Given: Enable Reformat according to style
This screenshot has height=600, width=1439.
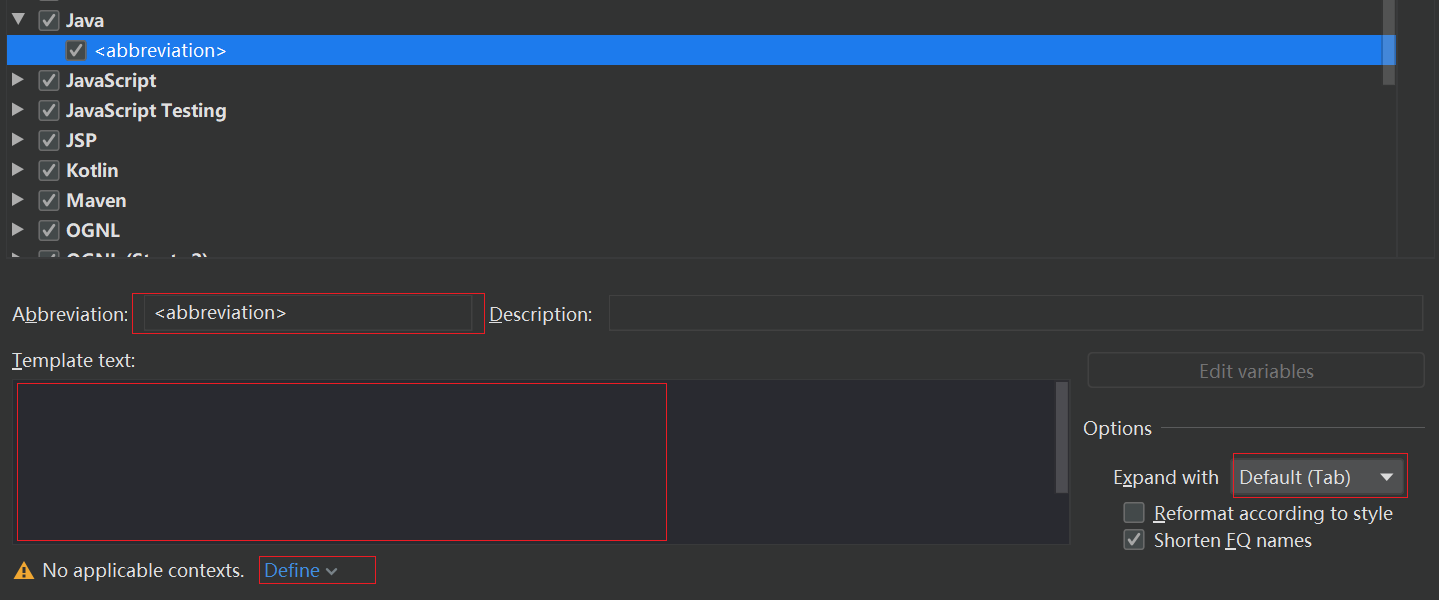Looking at the screenshot, I should pos(1134,513).
